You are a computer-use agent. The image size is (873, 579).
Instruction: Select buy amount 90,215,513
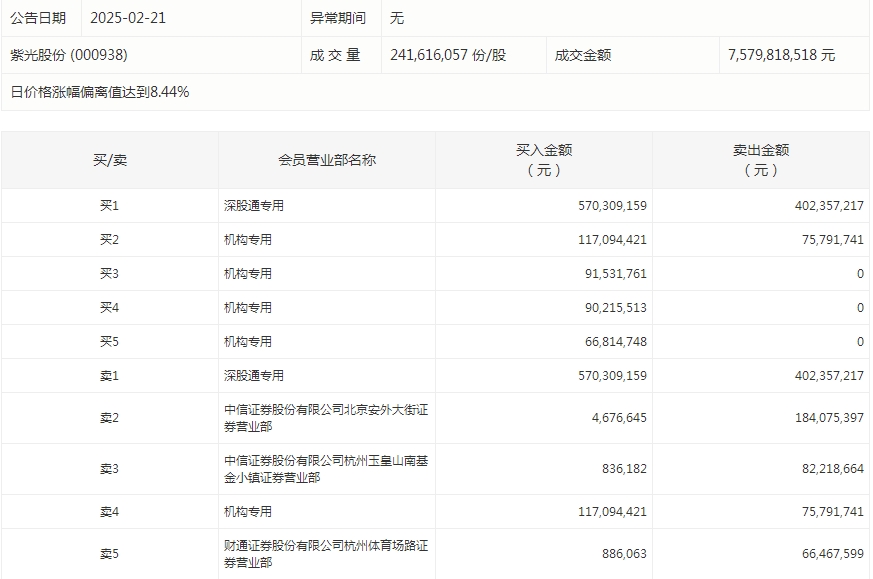coord(616,307)
